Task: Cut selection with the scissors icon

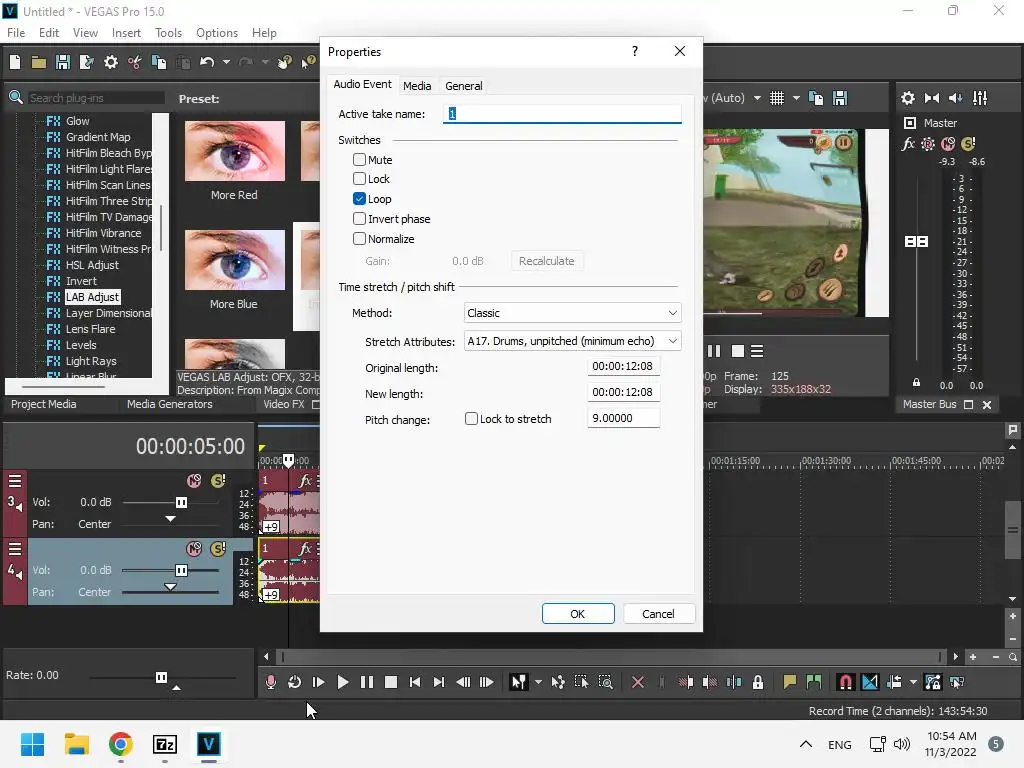Action: 135,62
